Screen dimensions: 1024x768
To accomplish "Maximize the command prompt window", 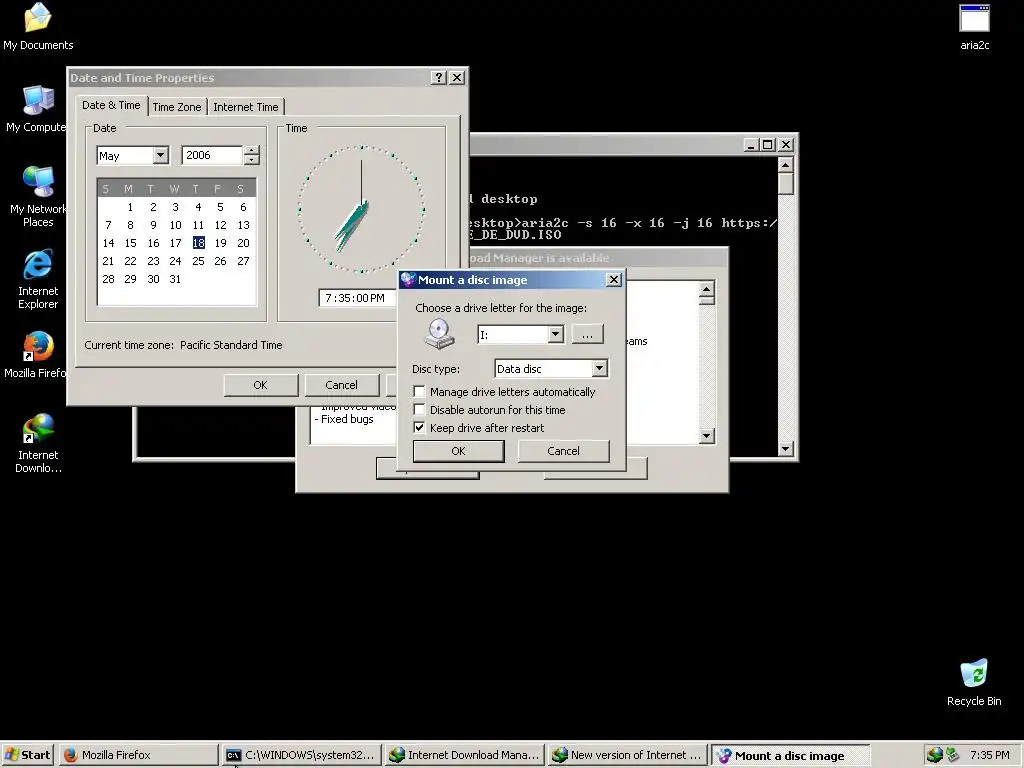I will 768,144.
